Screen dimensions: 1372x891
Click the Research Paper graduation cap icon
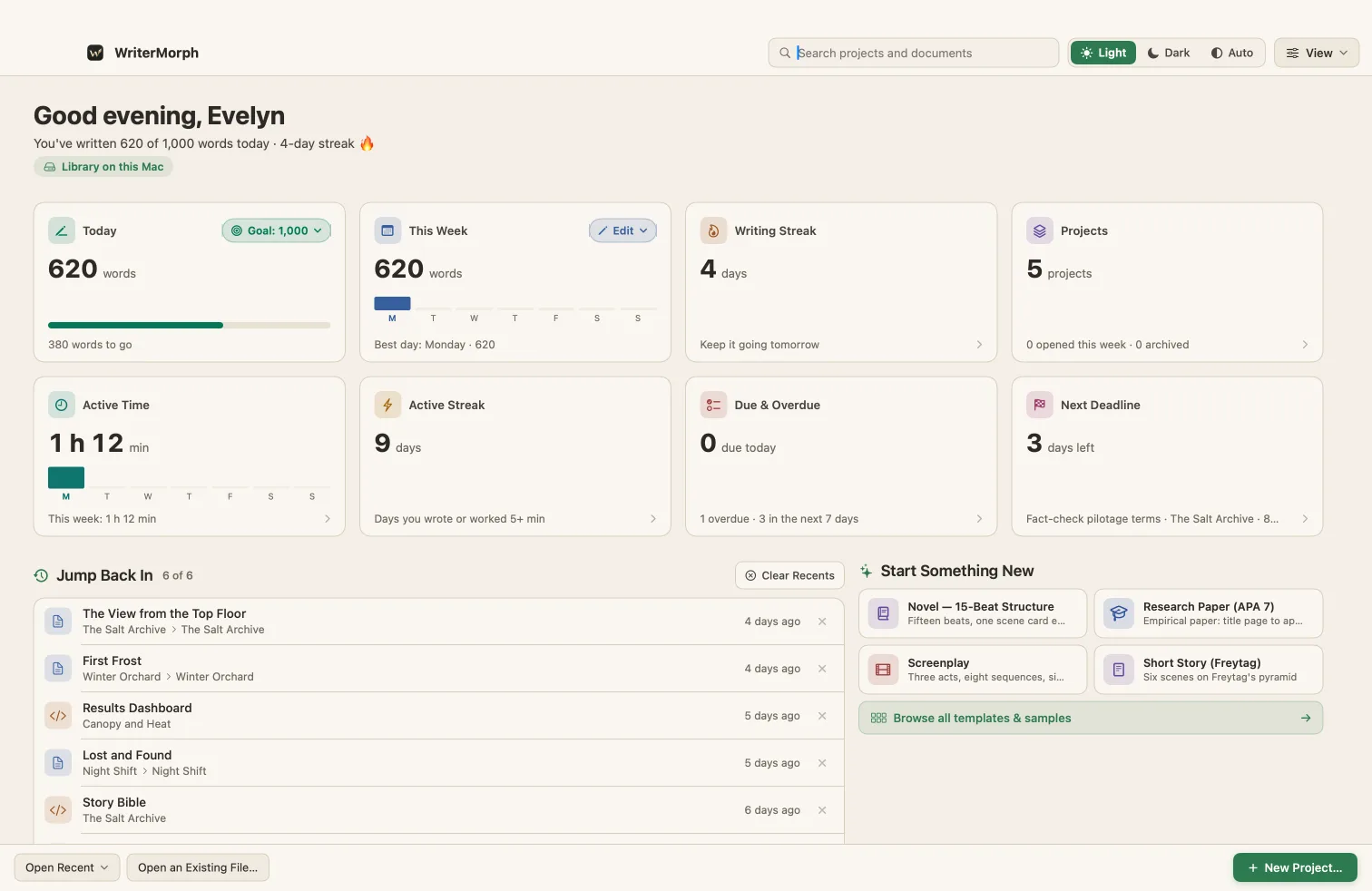pos(1119,613)
